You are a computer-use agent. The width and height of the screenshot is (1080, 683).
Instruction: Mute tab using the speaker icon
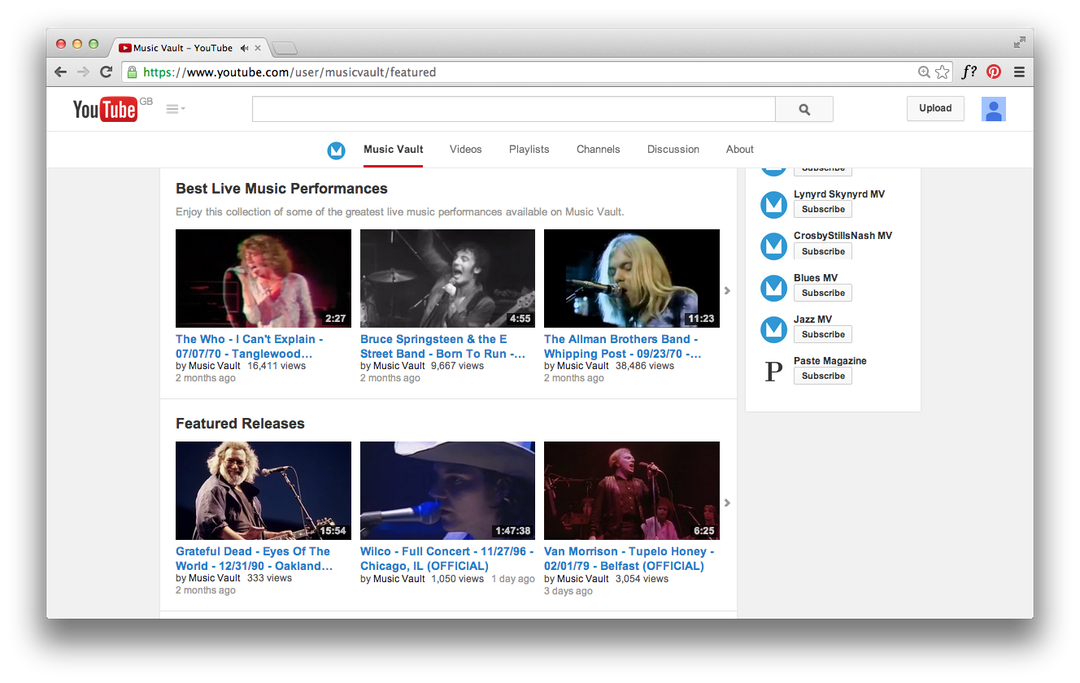[x=244, y=48]
